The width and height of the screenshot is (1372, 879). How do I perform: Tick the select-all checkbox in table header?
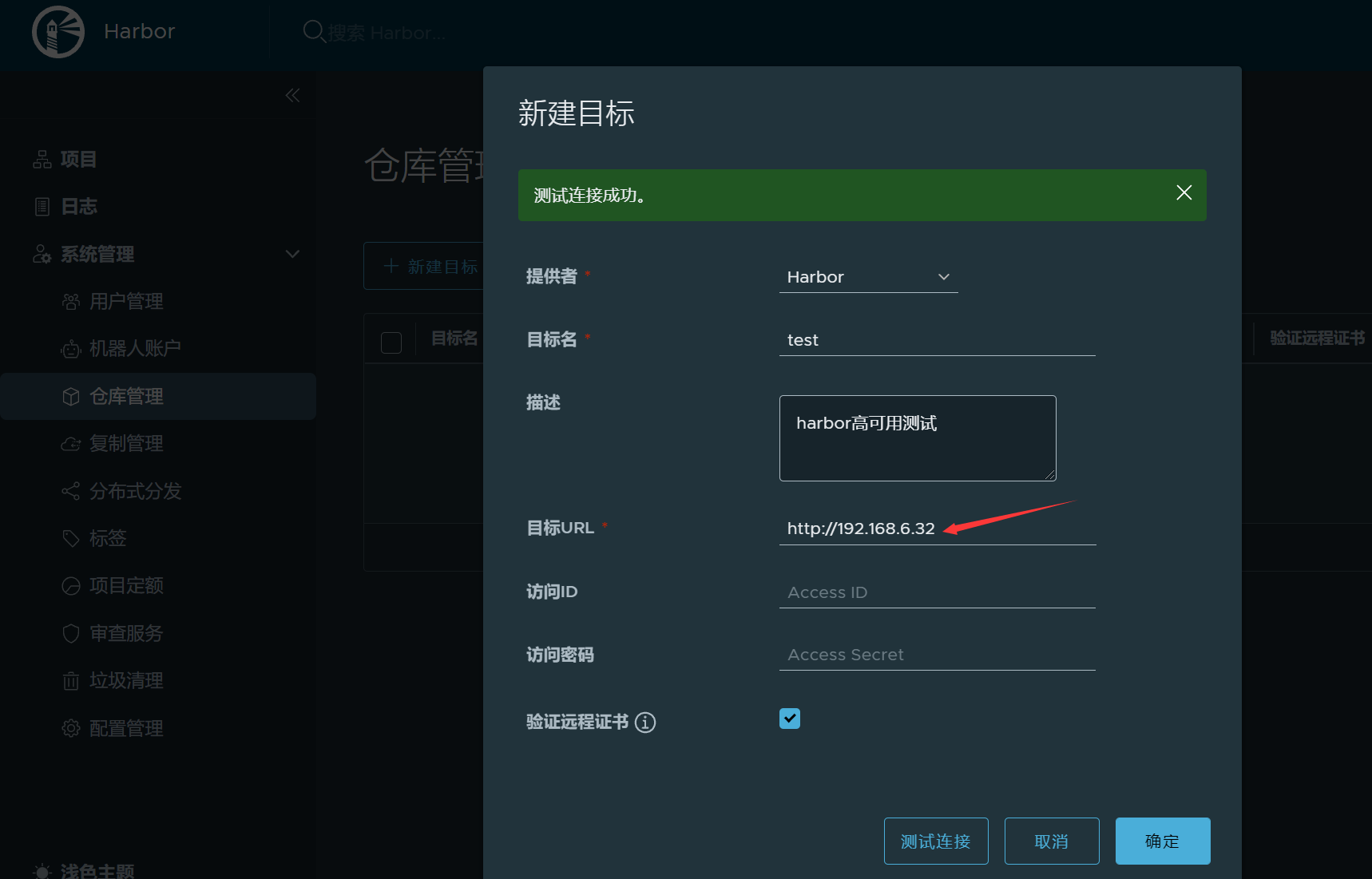391,342
